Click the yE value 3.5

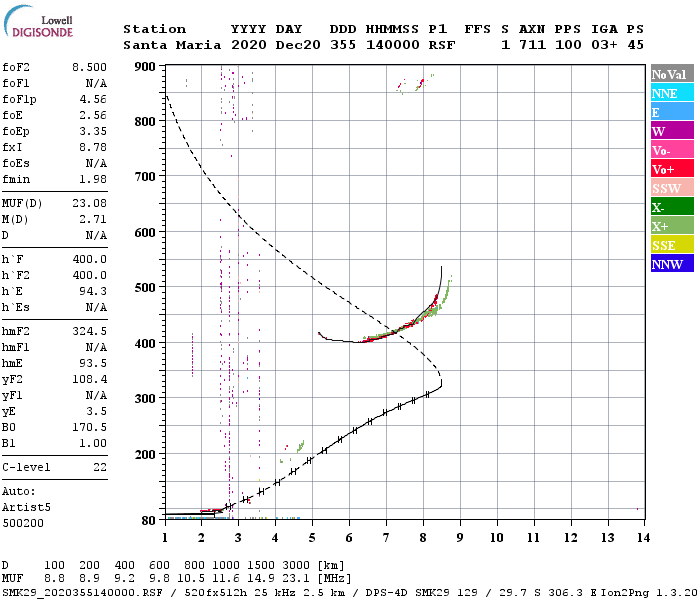coord(96,412)
